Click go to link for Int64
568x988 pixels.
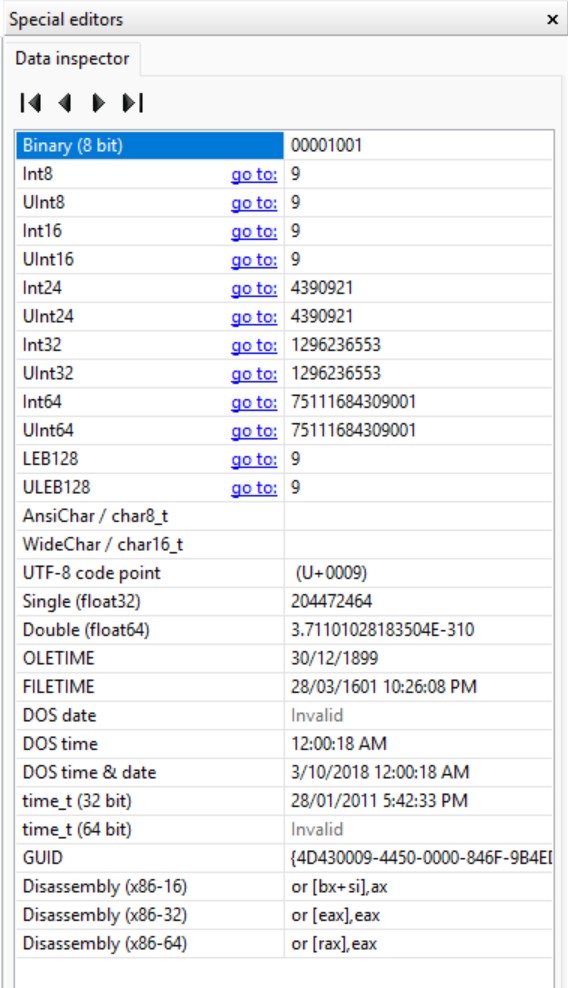(254, 402)
